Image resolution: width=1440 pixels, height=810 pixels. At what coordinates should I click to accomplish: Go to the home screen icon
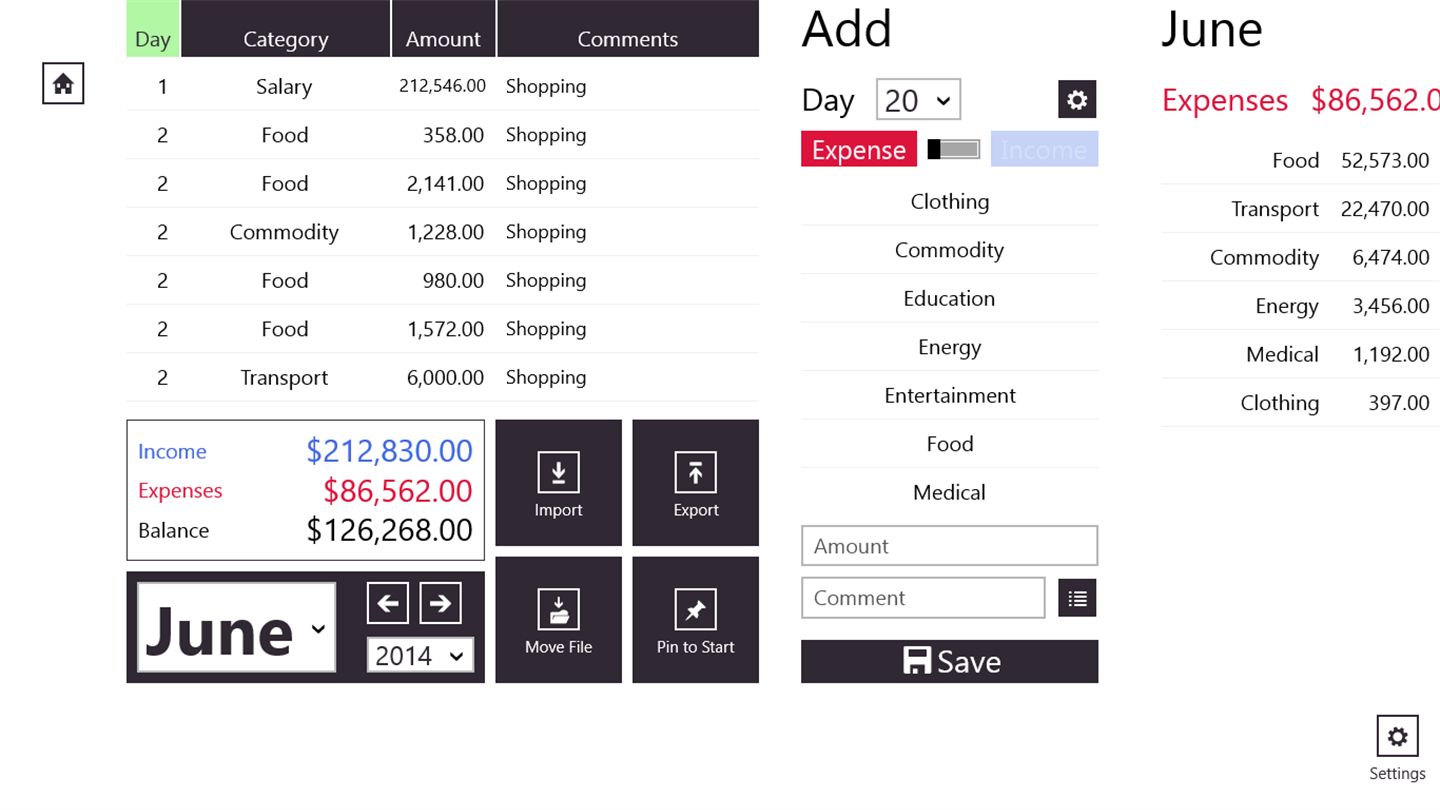(x=63, y=83)
